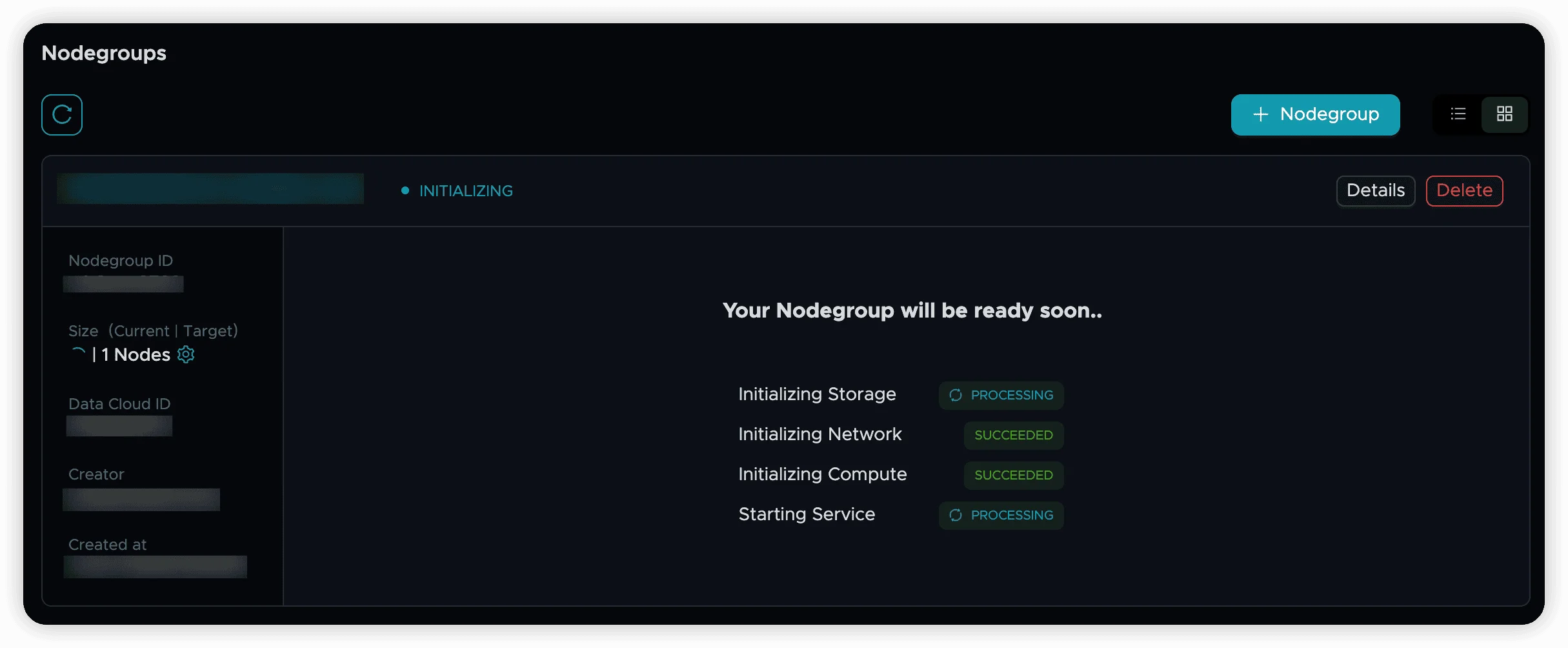1568x648 pixels.
Task: Click the Initializing Storage processing spinner icon
Action: pos(956,395)
